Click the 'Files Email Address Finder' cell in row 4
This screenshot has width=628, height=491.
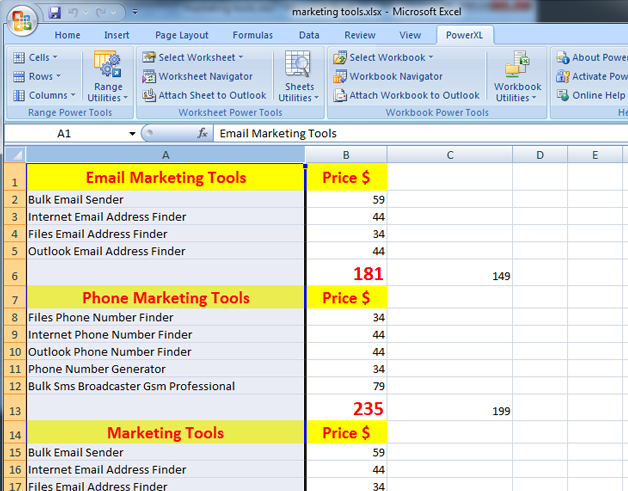[x=165, y=233]
